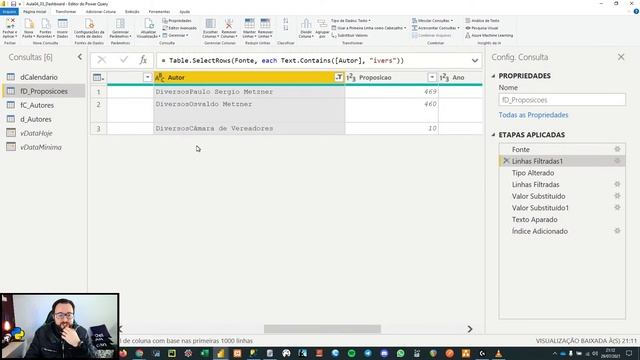Select the Texto Aparado applied step
The width and height of the screenshot is (640, 360).
click(562, 220)
